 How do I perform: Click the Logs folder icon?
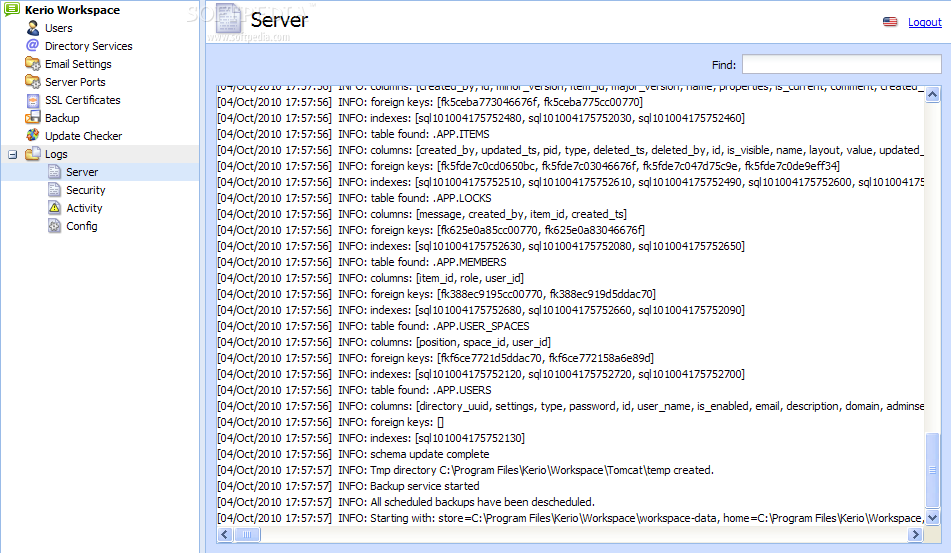[x=33, y=153]
